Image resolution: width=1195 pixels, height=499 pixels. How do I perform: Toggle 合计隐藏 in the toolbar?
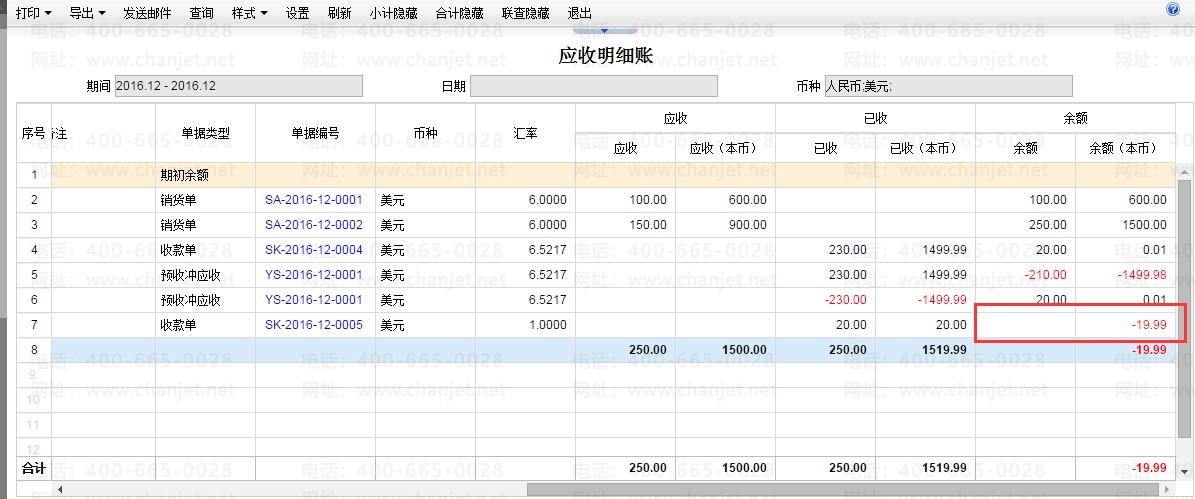(x=460, y=14)
